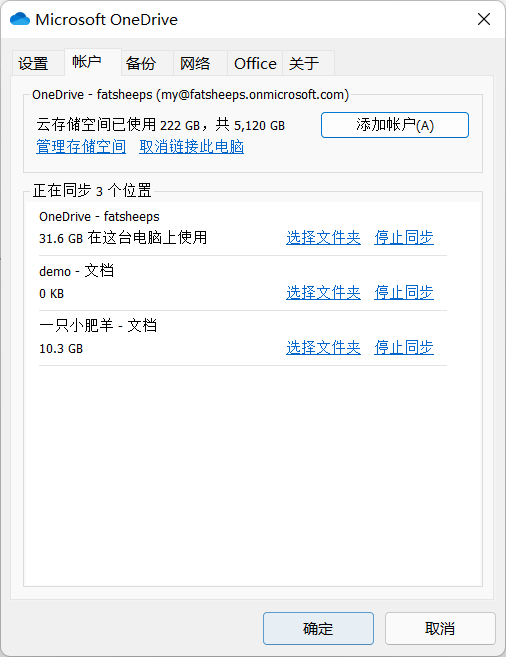The height and width of the screenshot is (657, 506).
Task: Click 取消链接此电脑 link
Action: 191,147
